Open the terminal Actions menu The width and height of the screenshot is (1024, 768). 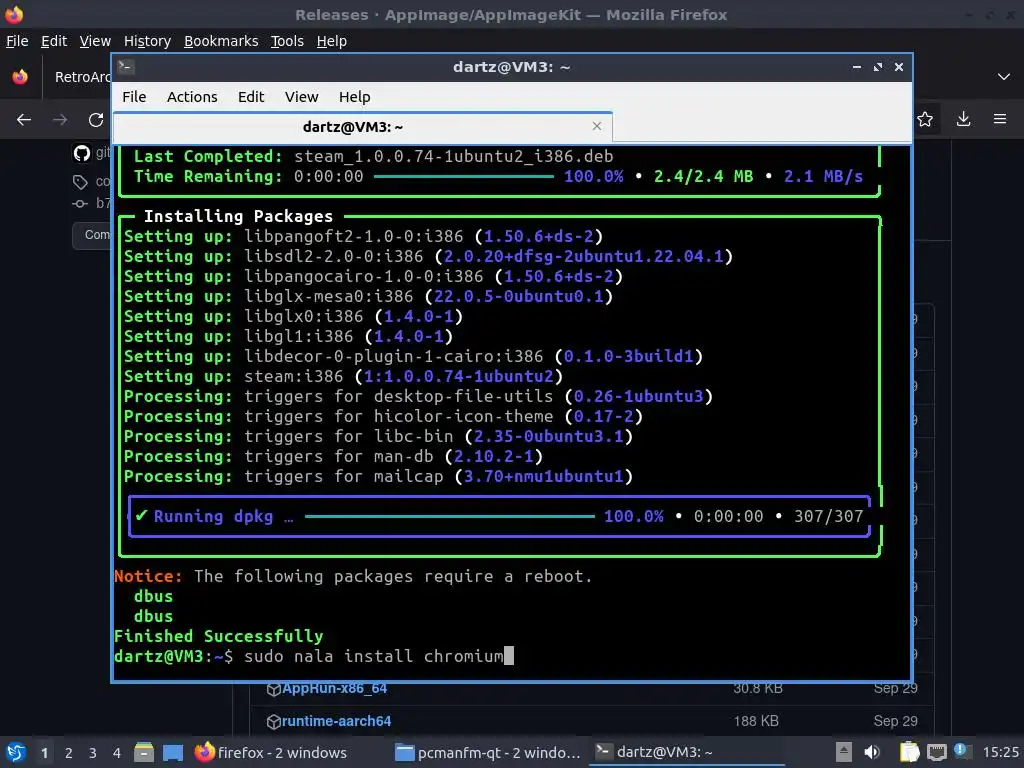pyautogui.click(x=192, y=97)
